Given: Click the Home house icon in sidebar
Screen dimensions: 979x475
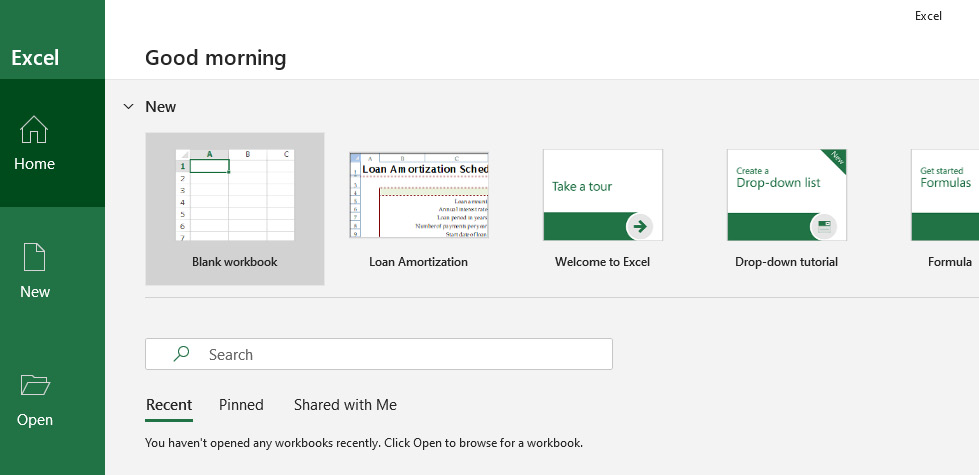Looking at the screenshot, I should (34, 129).
